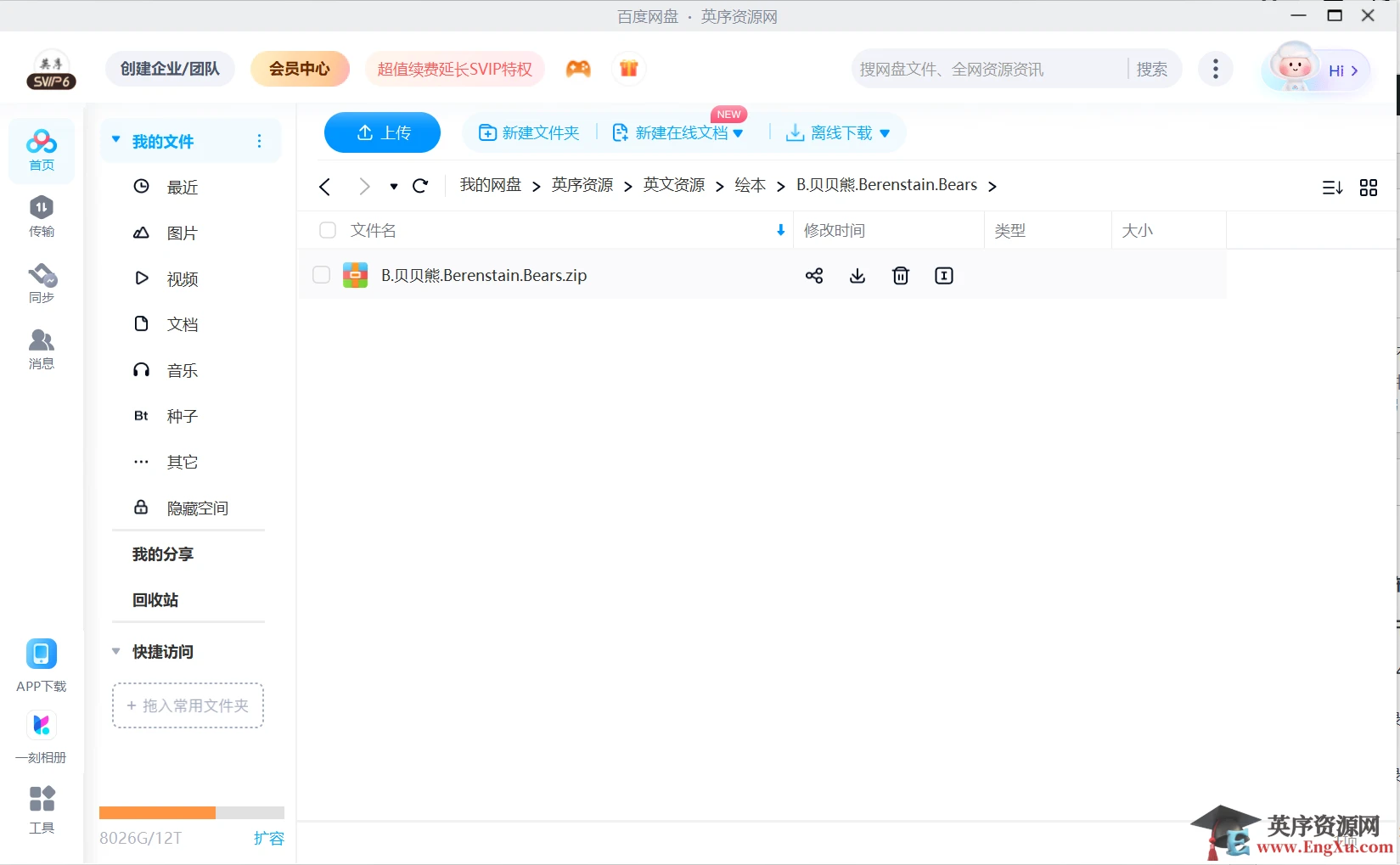Click the filename column sort arrow
The image size is (1400, 865).
(780, 230)
